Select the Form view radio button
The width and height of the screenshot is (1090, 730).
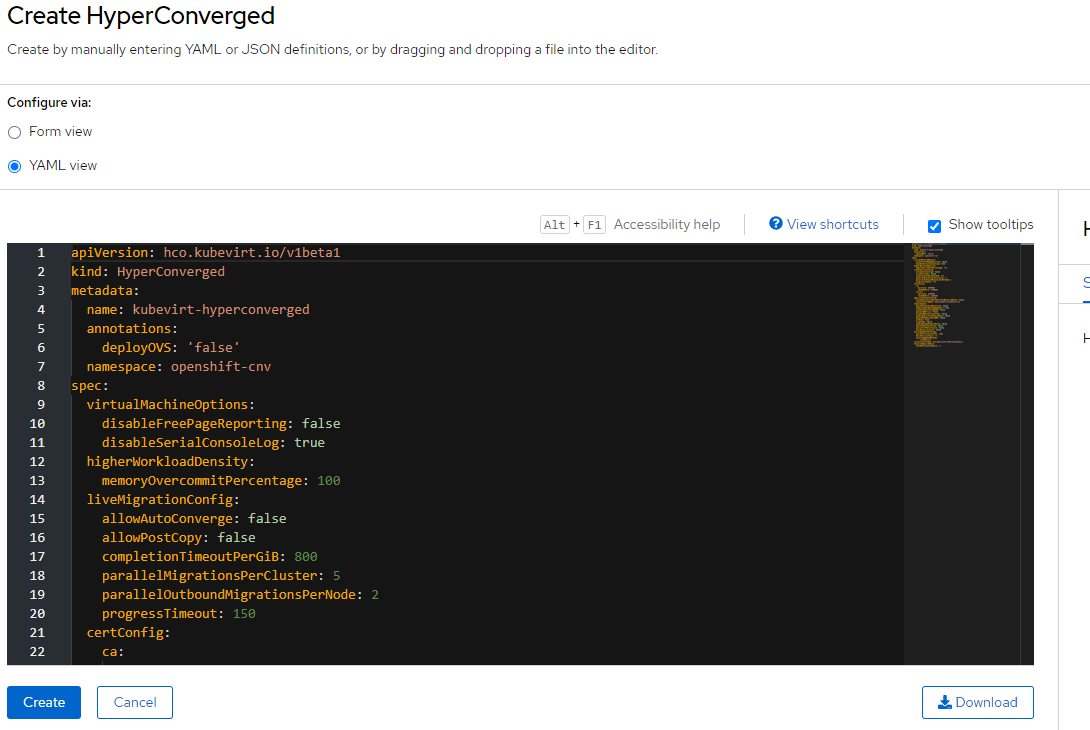pos(15,132)
